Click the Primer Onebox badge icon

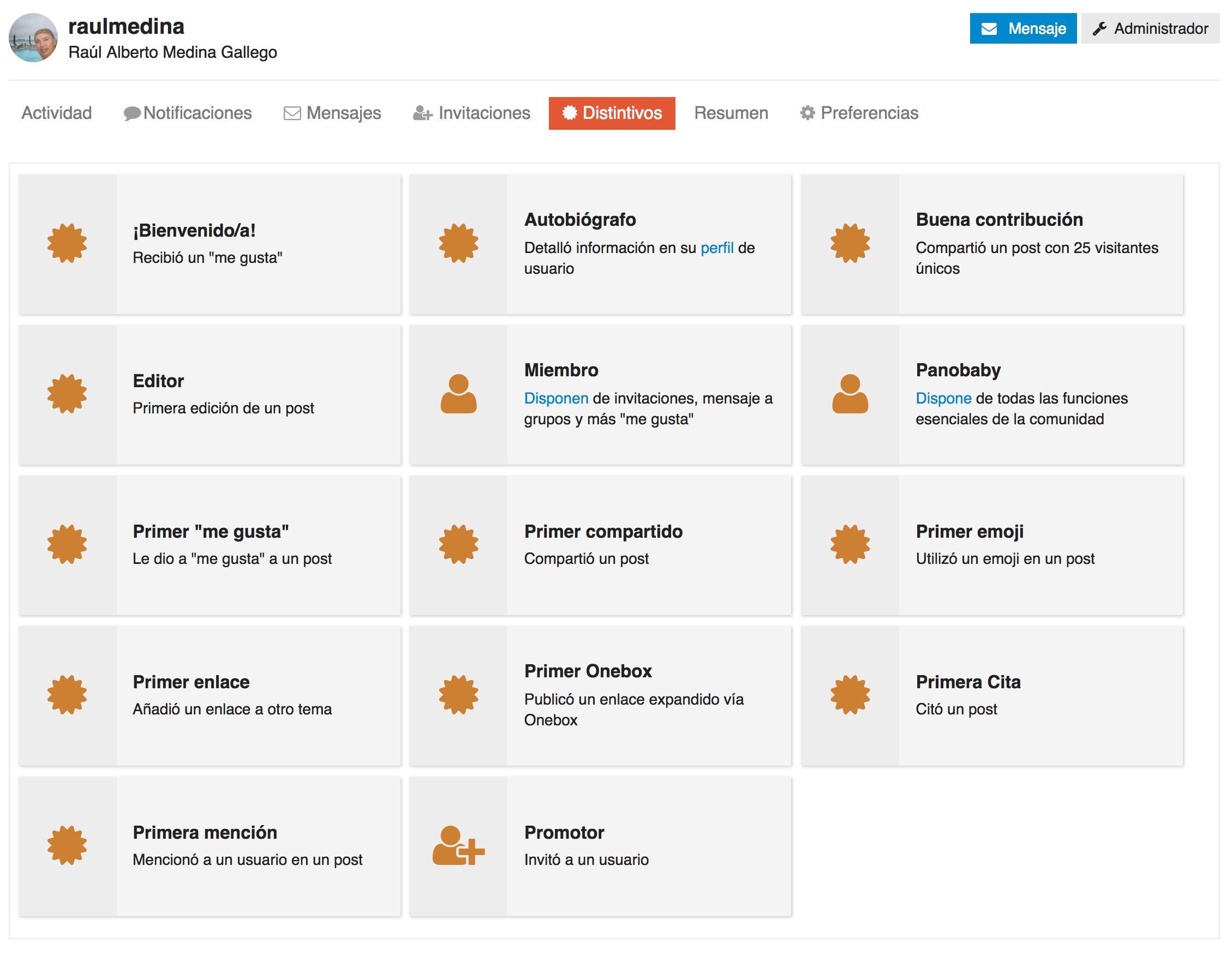tap(459, 695)
